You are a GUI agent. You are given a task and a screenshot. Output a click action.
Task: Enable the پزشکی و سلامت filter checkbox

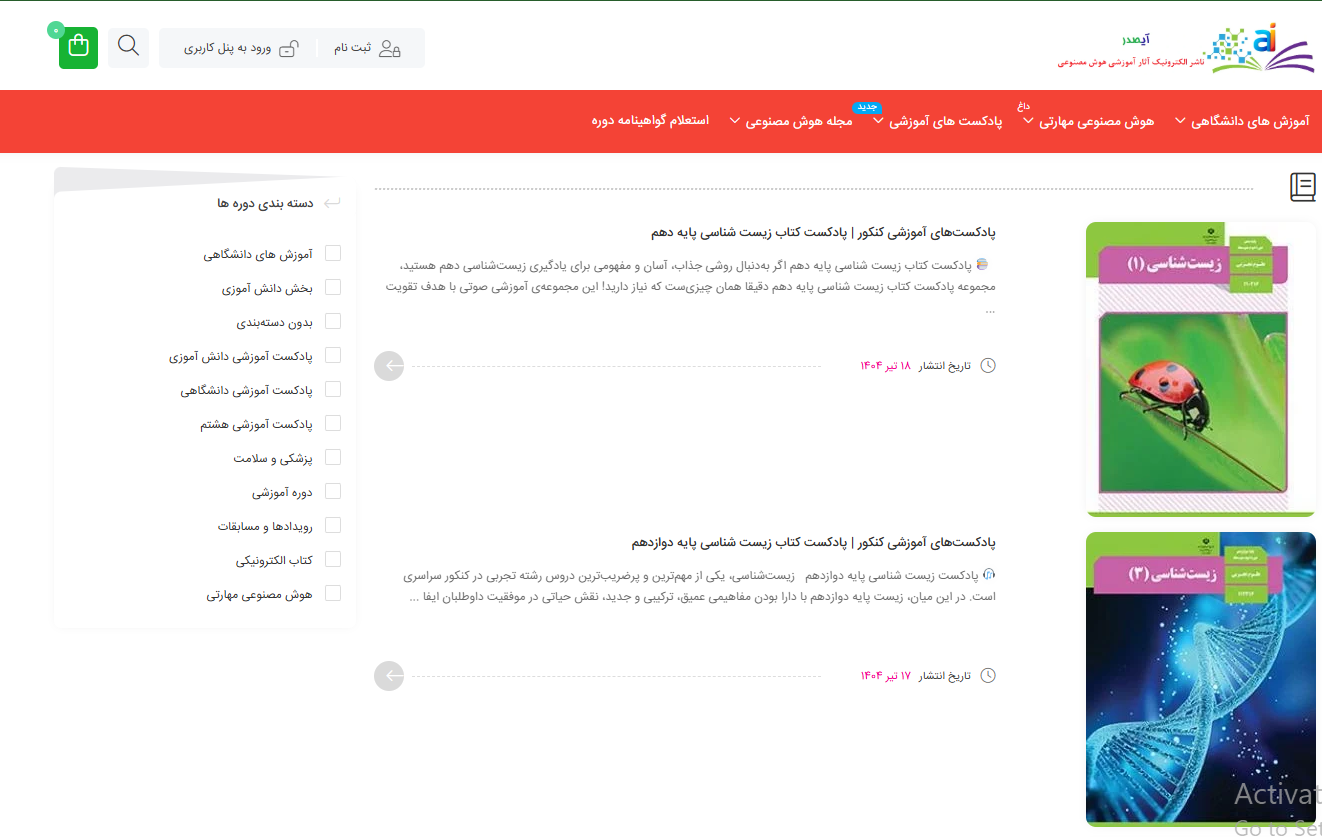(333, 458)
